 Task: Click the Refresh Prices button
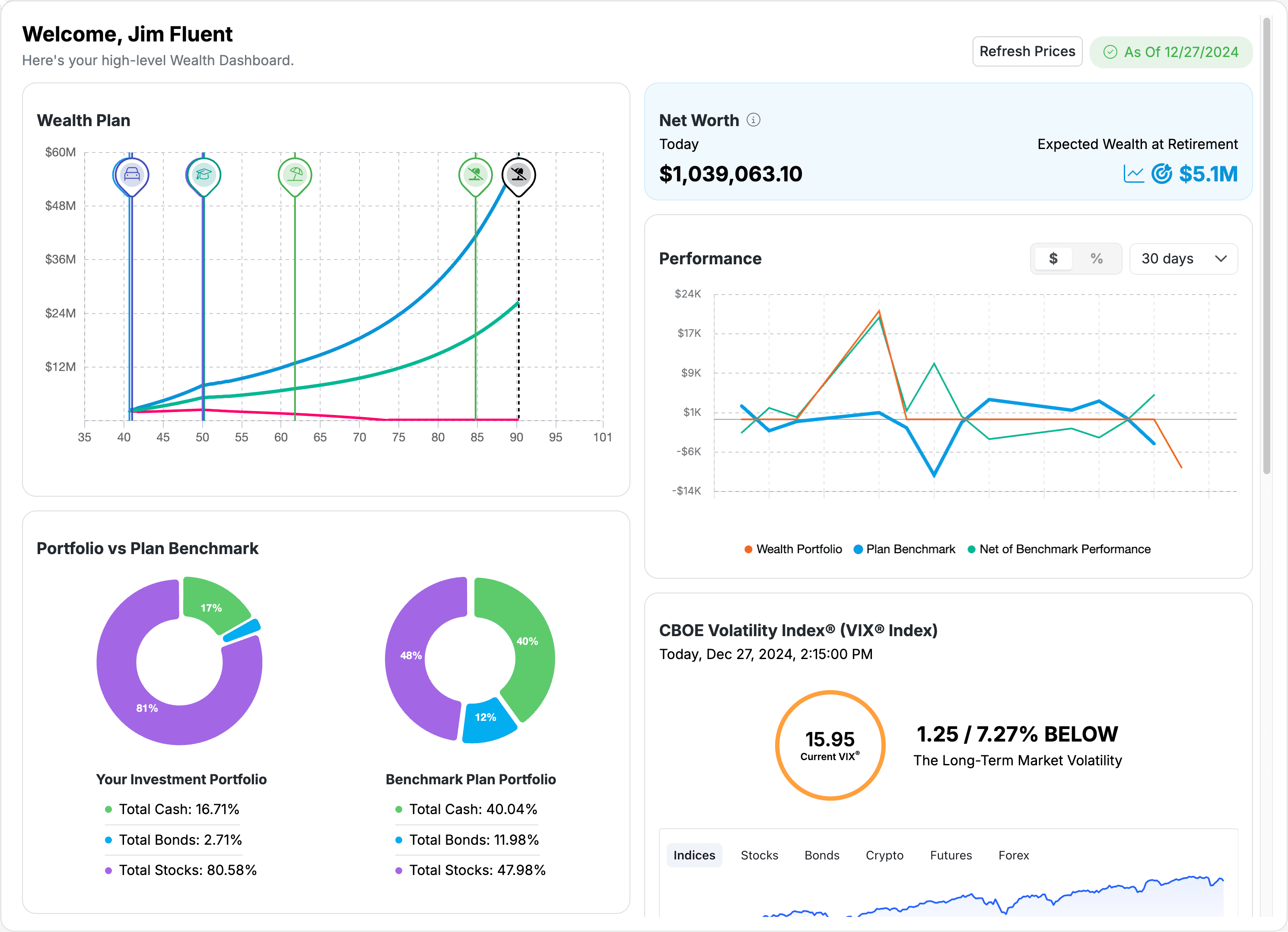(1027, 51)
